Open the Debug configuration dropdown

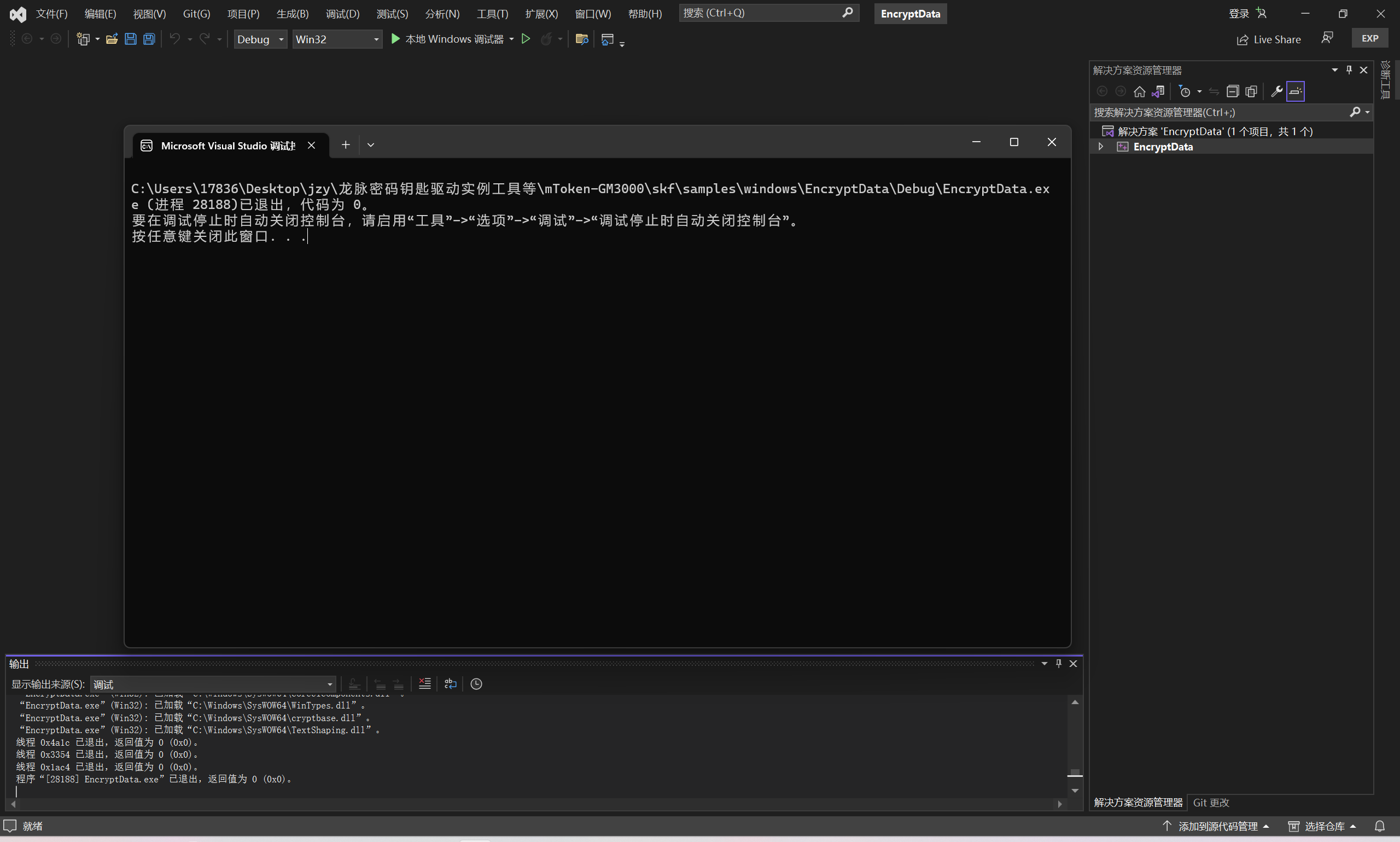click(260, 39)
